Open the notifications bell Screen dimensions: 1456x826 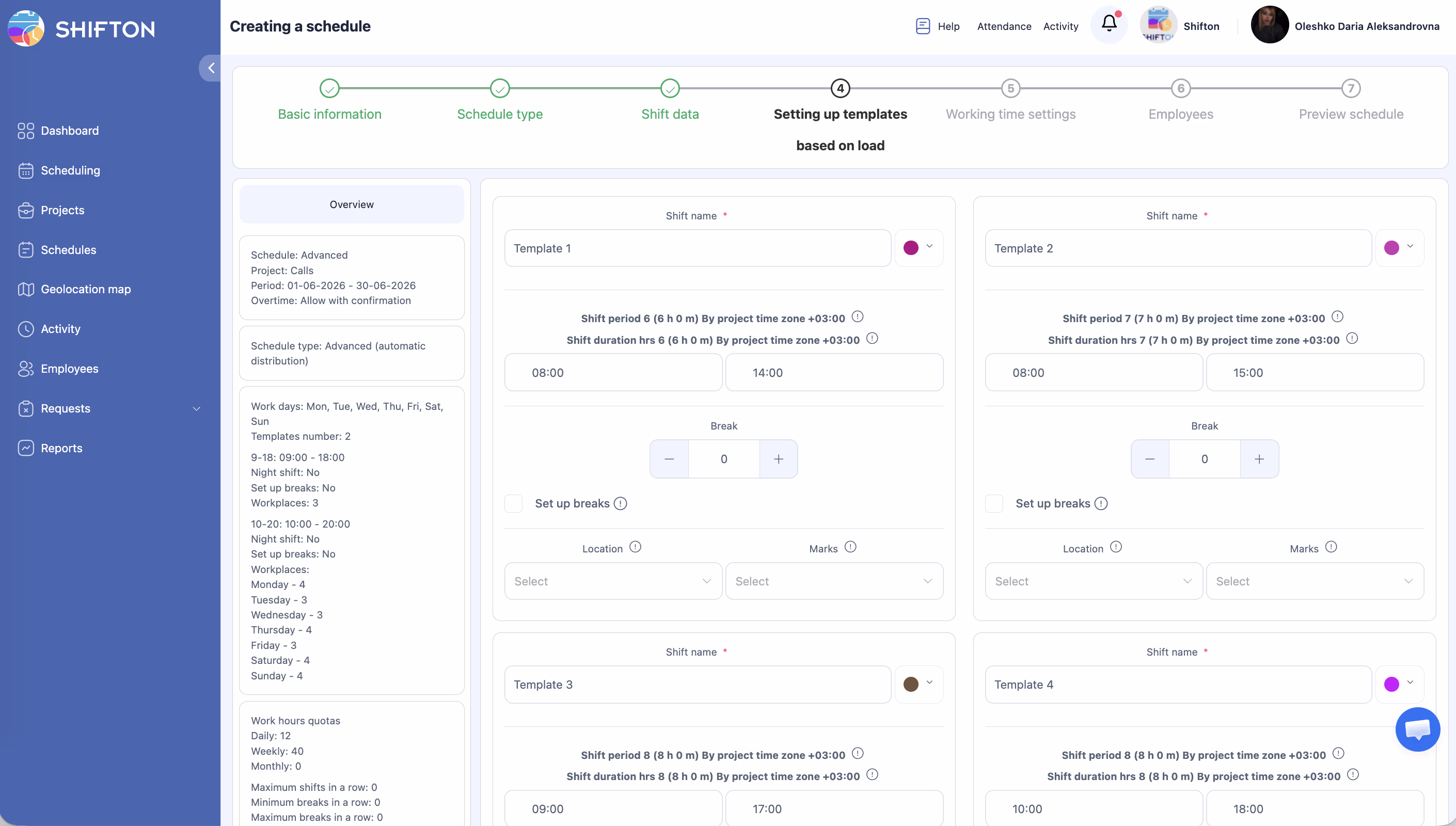(x=1109, y=24)
